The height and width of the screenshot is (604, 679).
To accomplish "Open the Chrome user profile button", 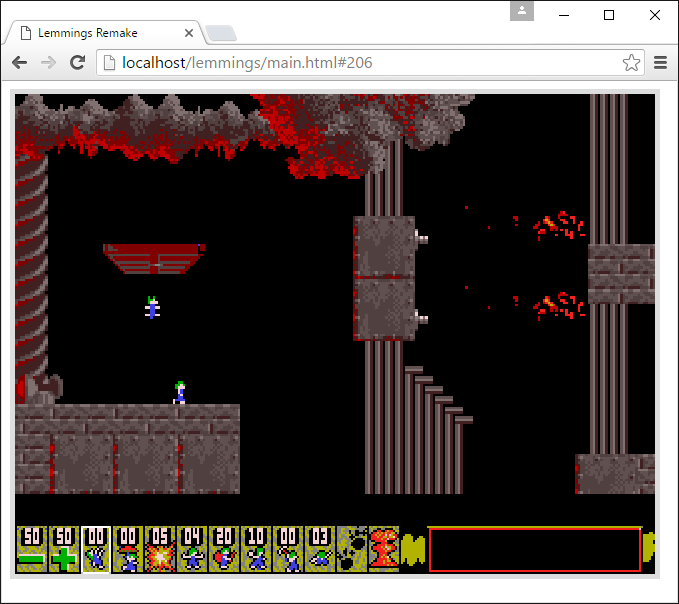I will 522,11.
